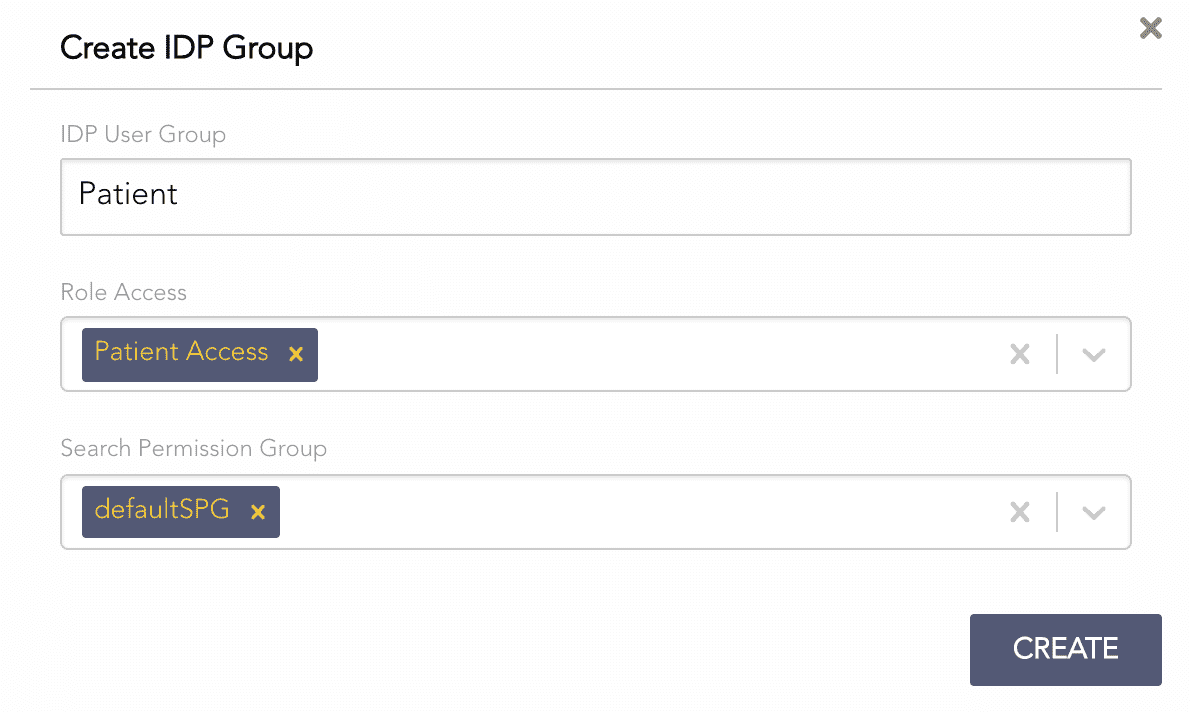Click the "IDP User Group" field label
This screenshot has width=1190, height=712.
coord(143,134)
